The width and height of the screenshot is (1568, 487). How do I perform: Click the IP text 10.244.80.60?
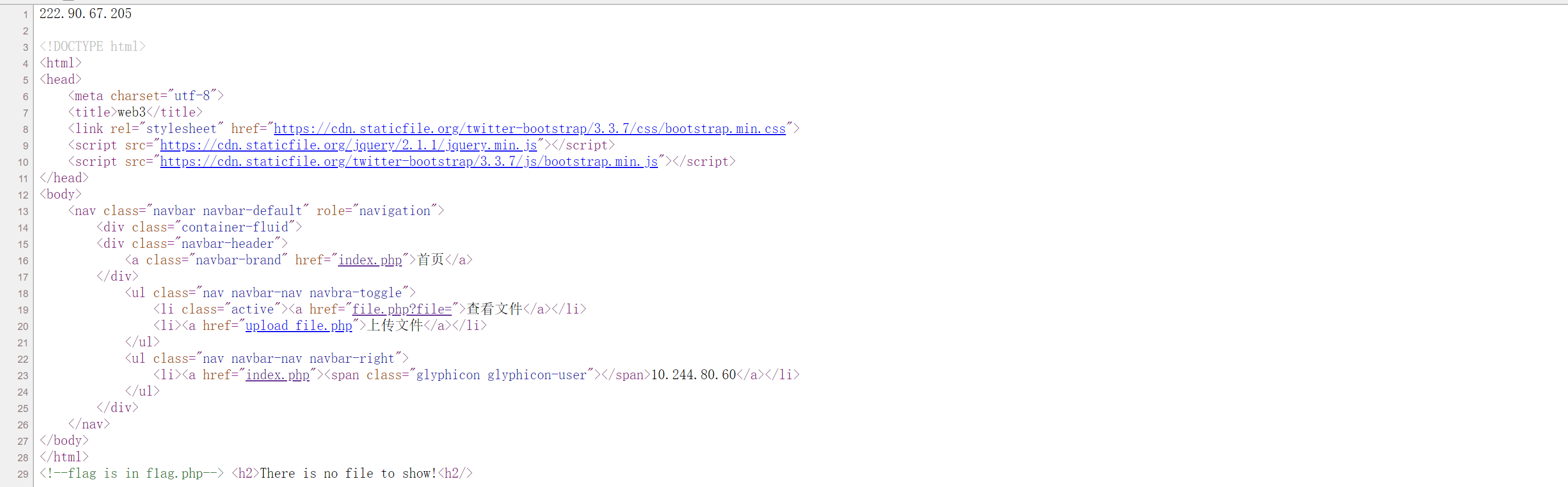[693, 375]
